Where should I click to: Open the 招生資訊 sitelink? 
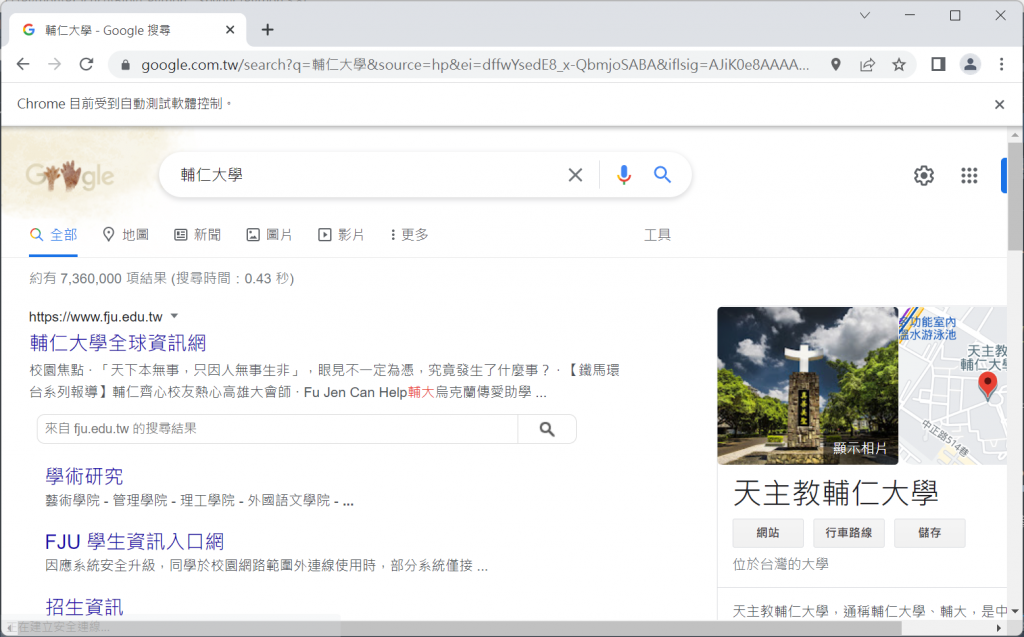(84, 607)
